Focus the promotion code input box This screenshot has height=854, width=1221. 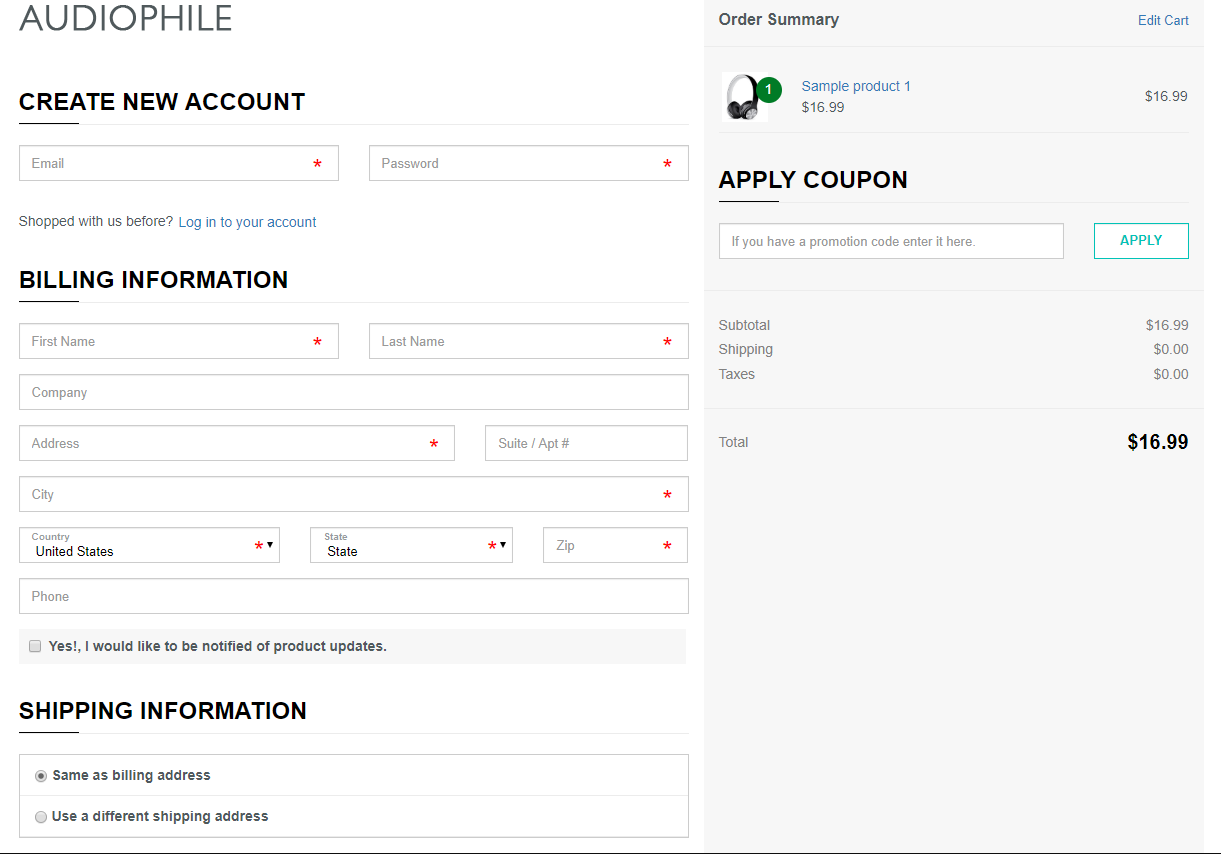[x=890, y=241]
